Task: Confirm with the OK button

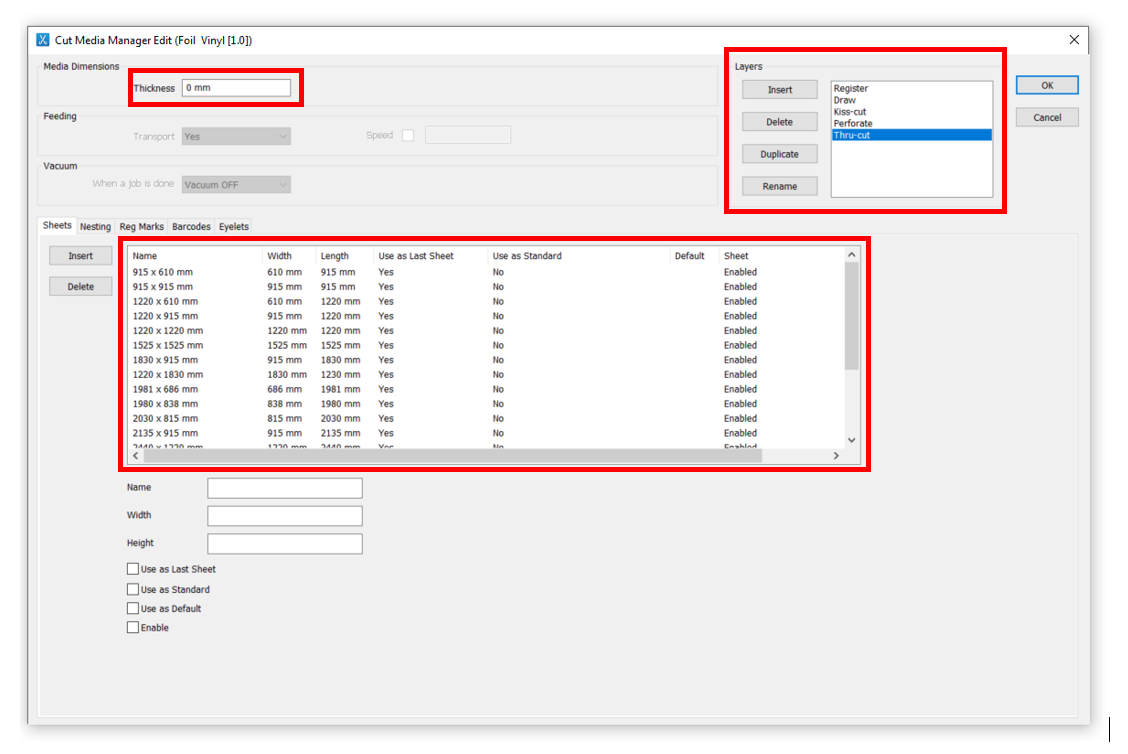Action: pyautogui.click(x=1047, y=85)
